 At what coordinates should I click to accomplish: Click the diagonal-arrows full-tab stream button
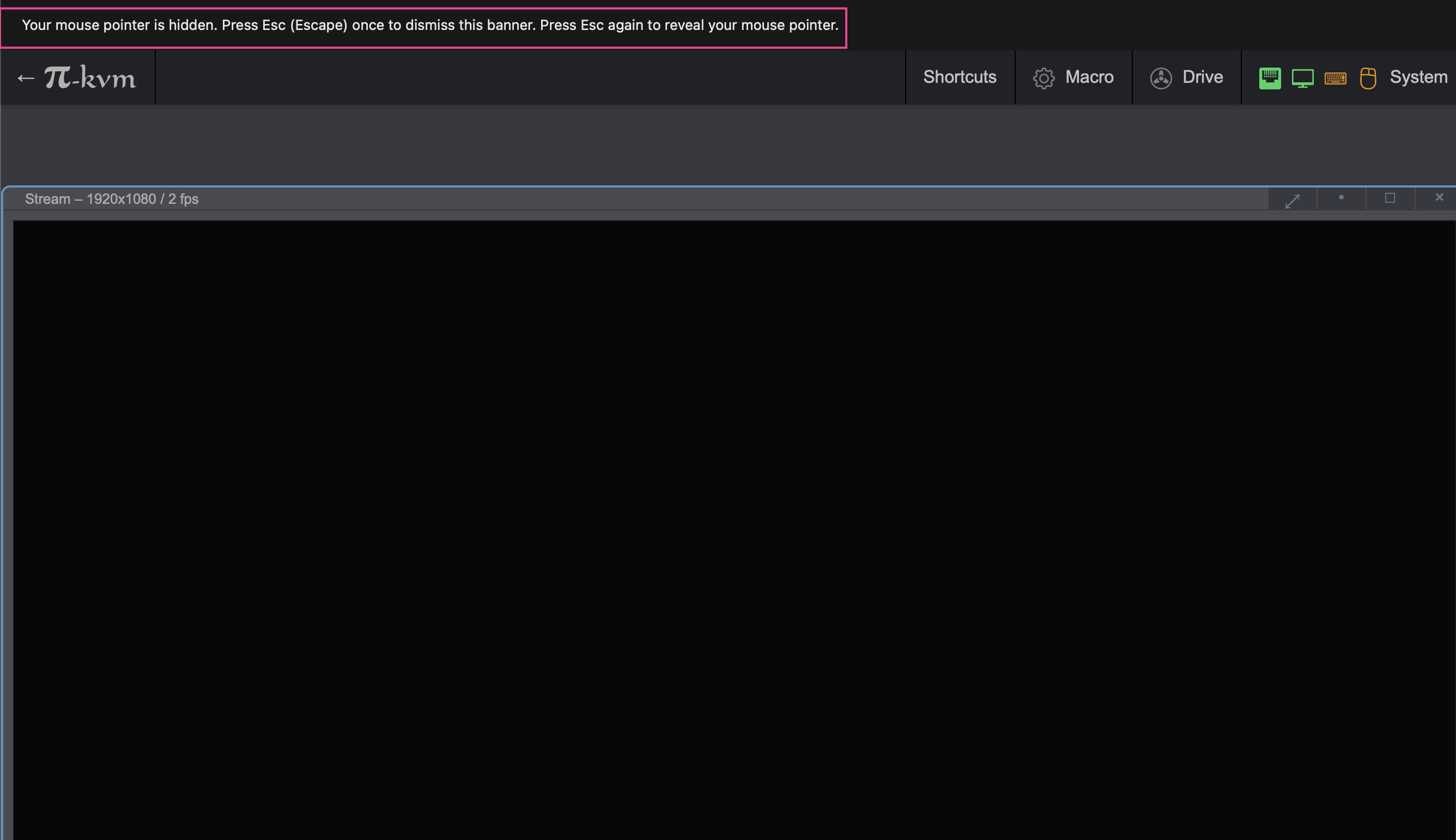pos(1292,200)
